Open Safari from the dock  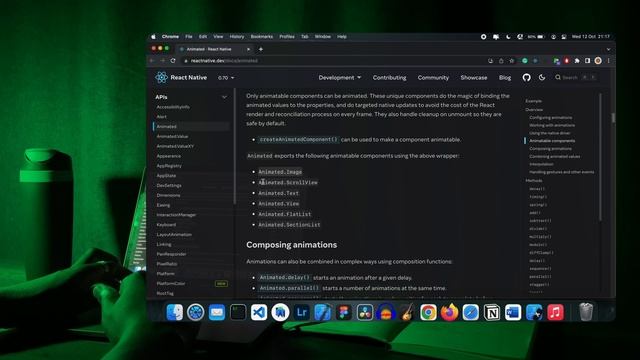click(x=471, y=313)
